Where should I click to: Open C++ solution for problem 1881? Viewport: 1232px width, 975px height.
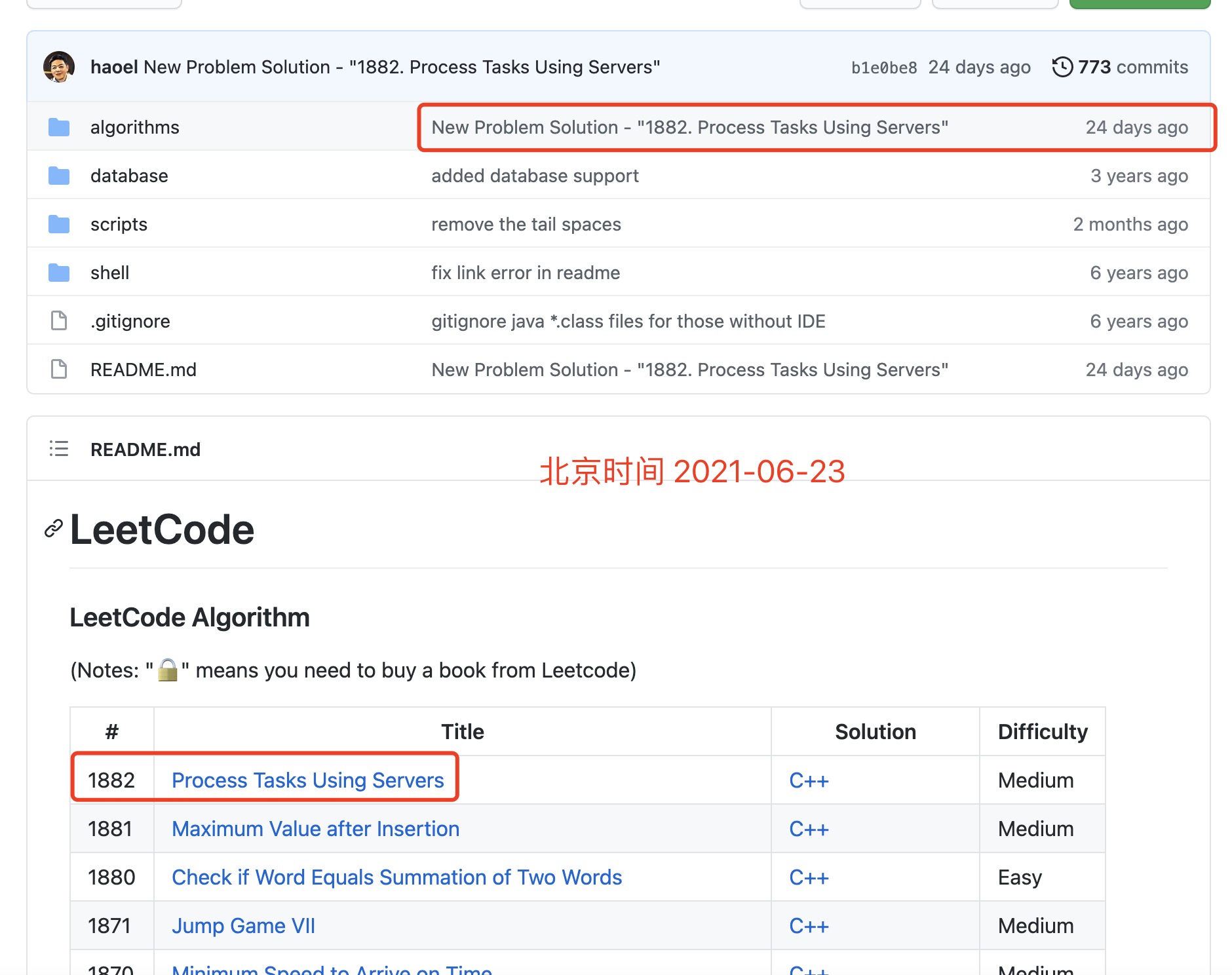click(809, 829)
